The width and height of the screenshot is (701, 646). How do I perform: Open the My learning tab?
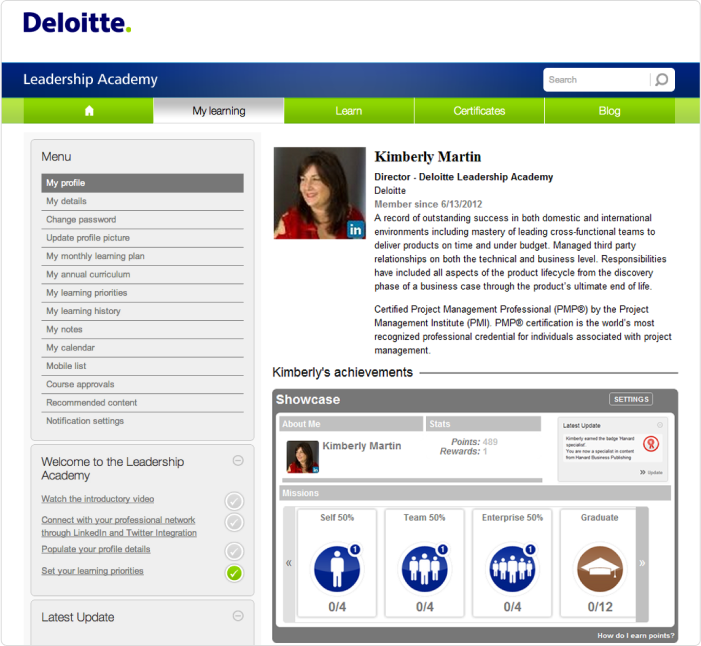click(x=219, y=110)
